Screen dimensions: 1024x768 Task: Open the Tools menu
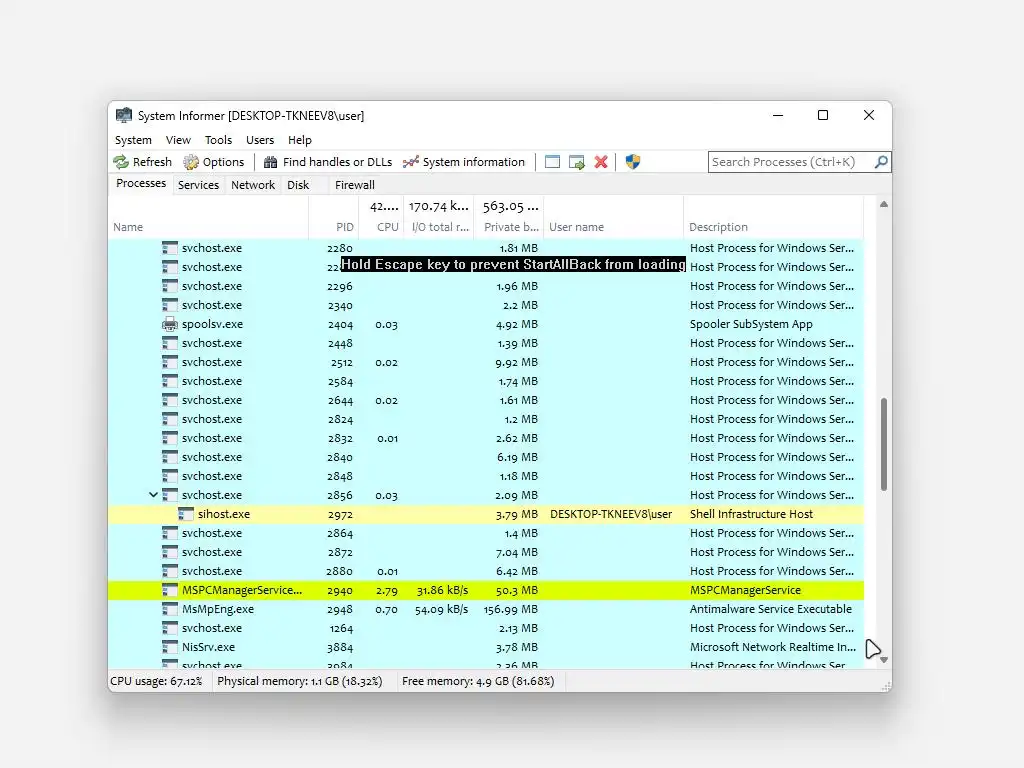(x=218, y=140)
